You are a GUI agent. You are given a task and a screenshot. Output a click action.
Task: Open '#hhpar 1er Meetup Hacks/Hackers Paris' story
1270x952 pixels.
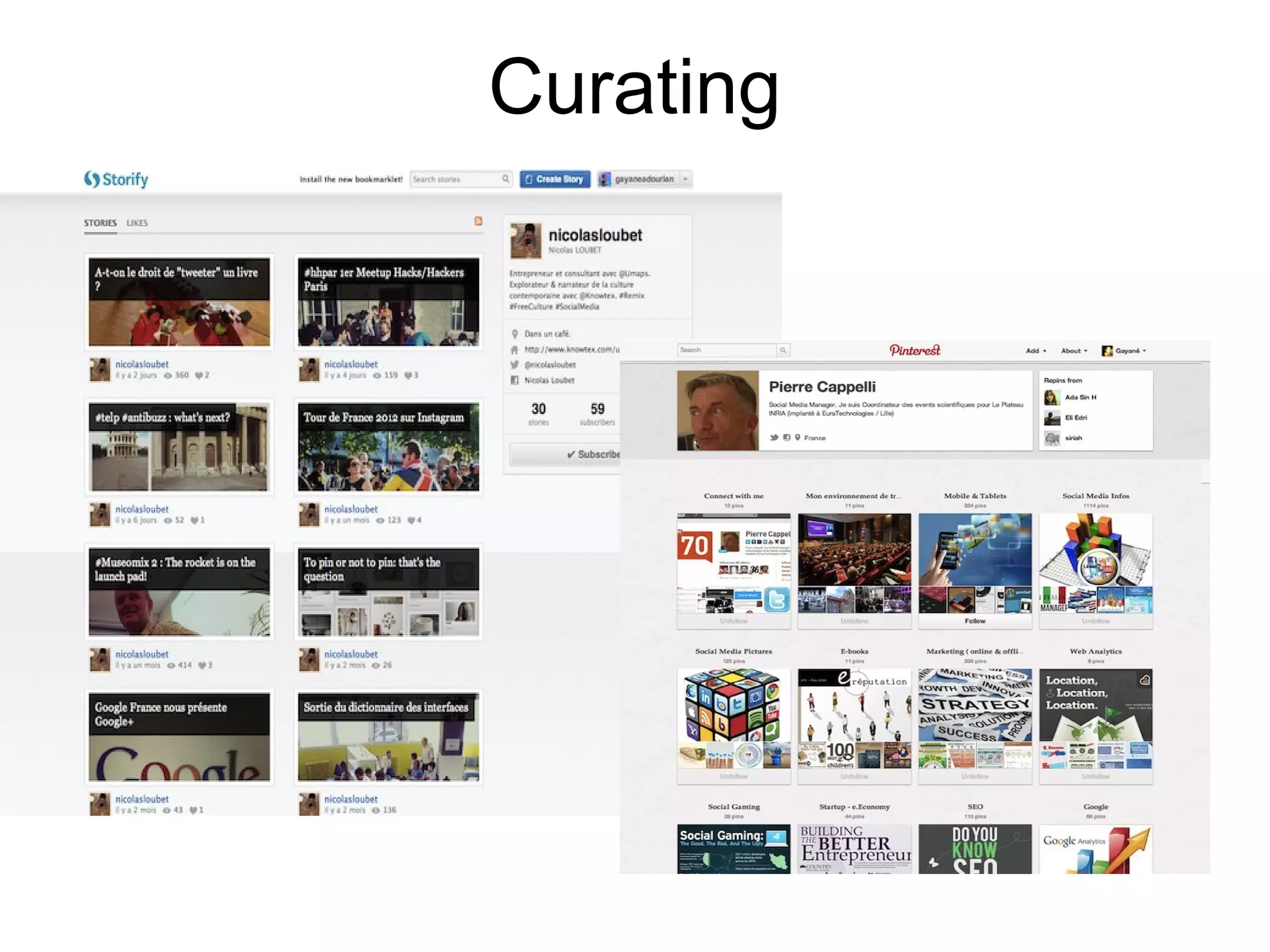(x=388, y=302)
